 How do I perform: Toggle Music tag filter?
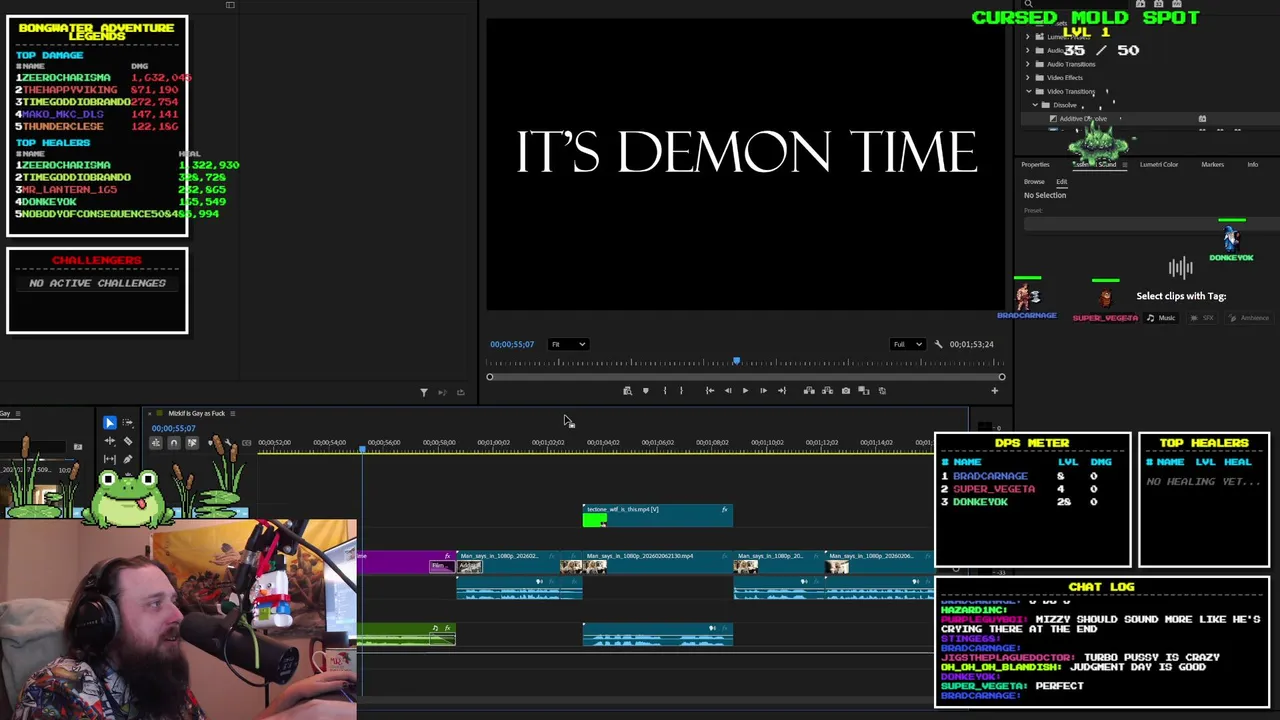point(1161,318)
